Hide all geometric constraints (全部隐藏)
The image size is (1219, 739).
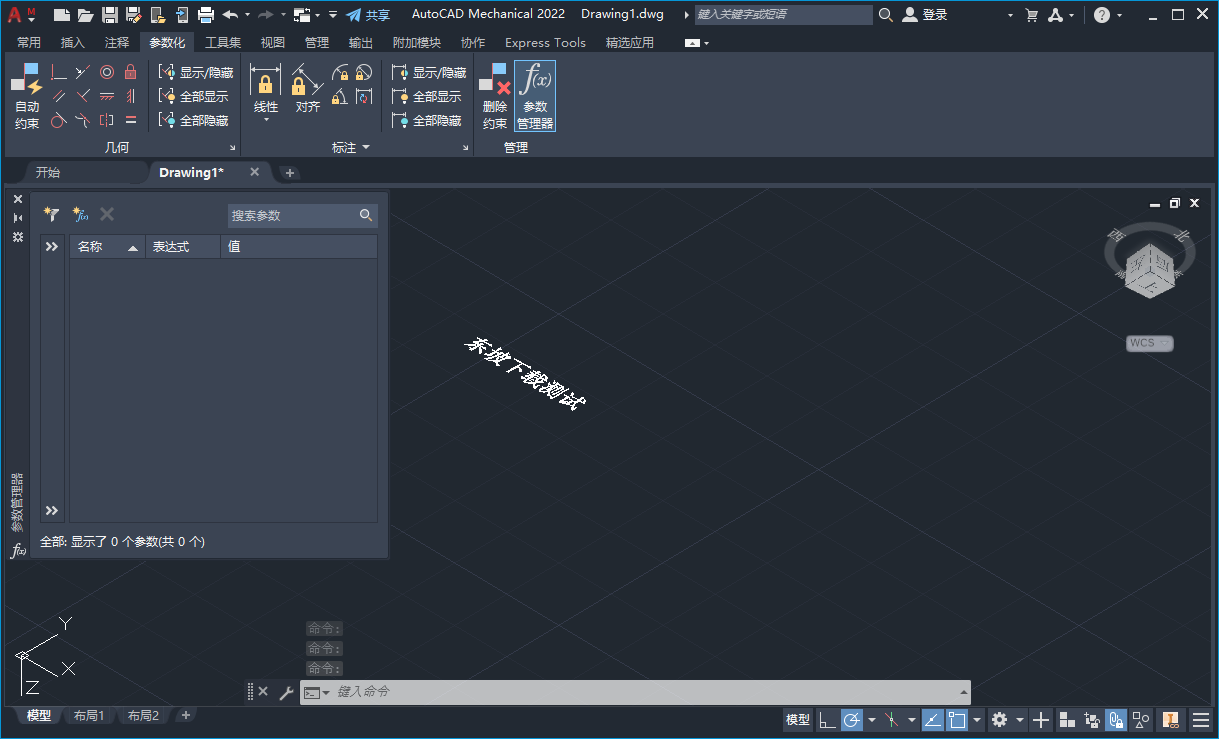194,120
